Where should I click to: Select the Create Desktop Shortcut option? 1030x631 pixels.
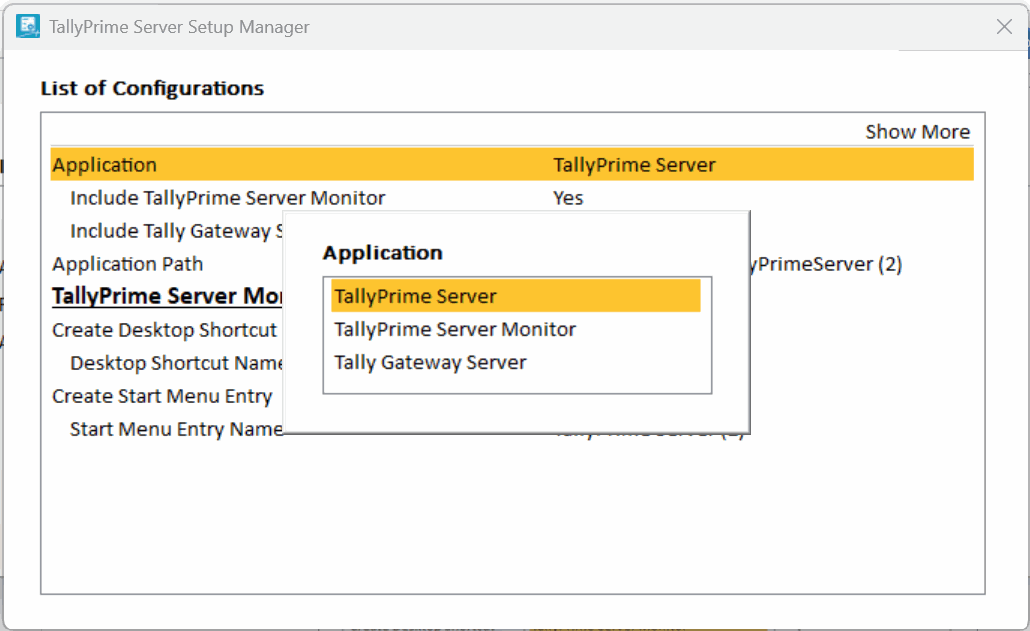point(164,330)
